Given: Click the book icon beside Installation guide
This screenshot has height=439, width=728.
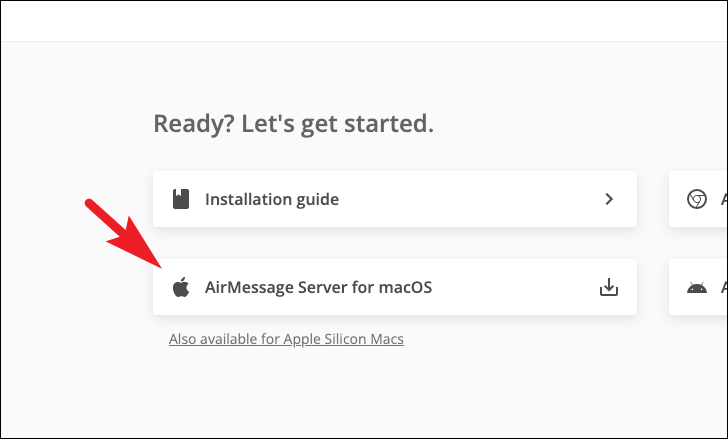Looking at the screenshot, I should [181, 199].
